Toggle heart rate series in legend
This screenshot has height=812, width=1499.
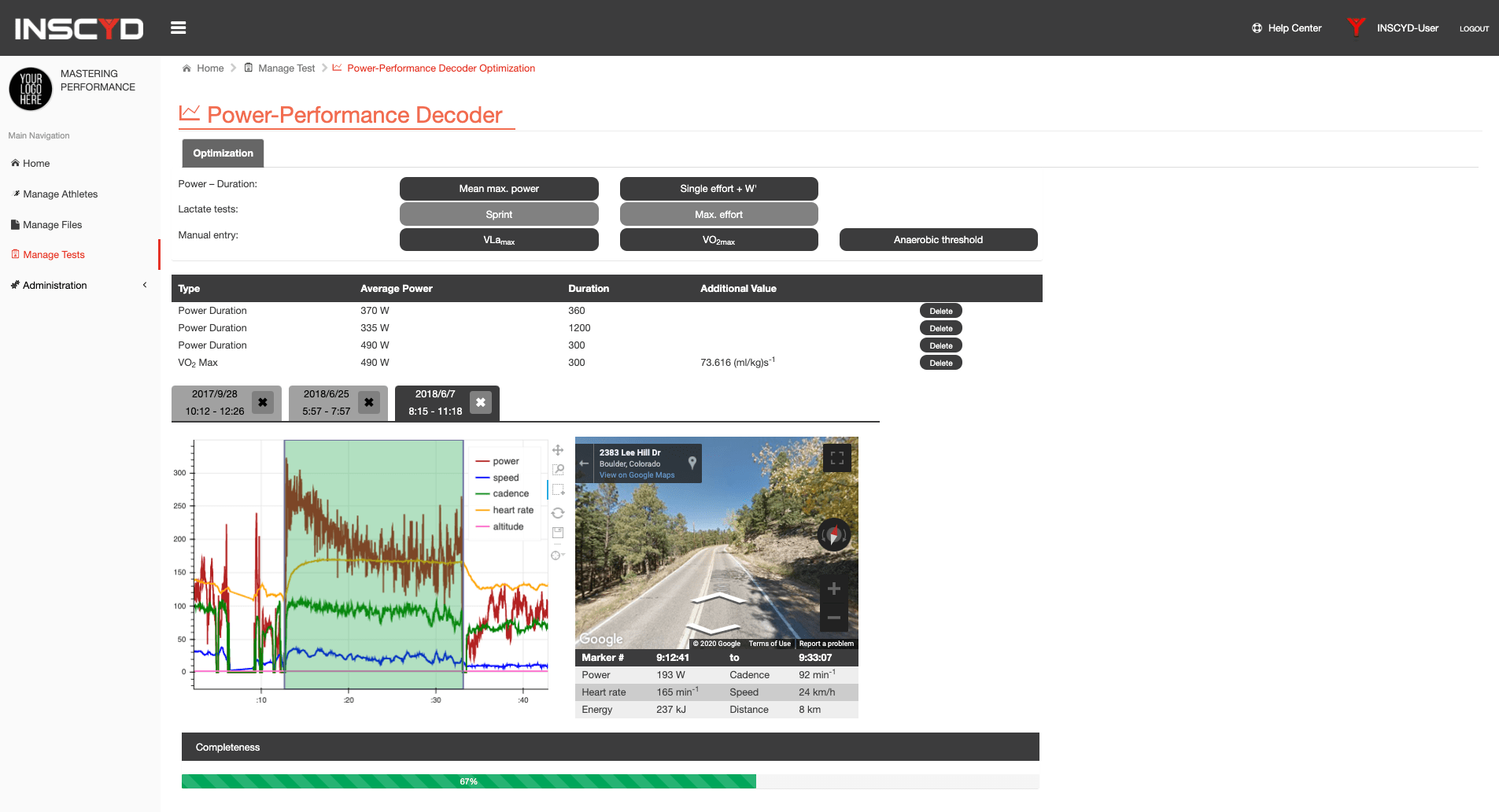pyautogui.click(x=512, y=511)
